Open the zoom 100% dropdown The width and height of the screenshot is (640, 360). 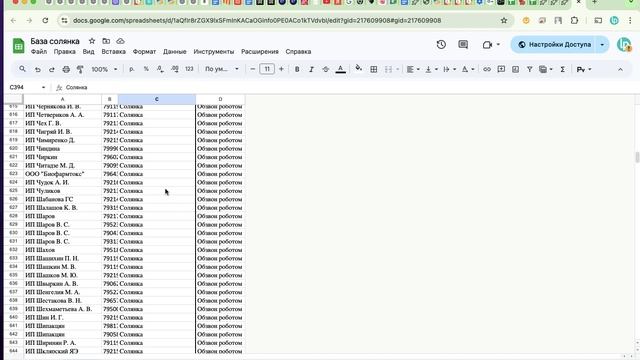tap(104, 69)
